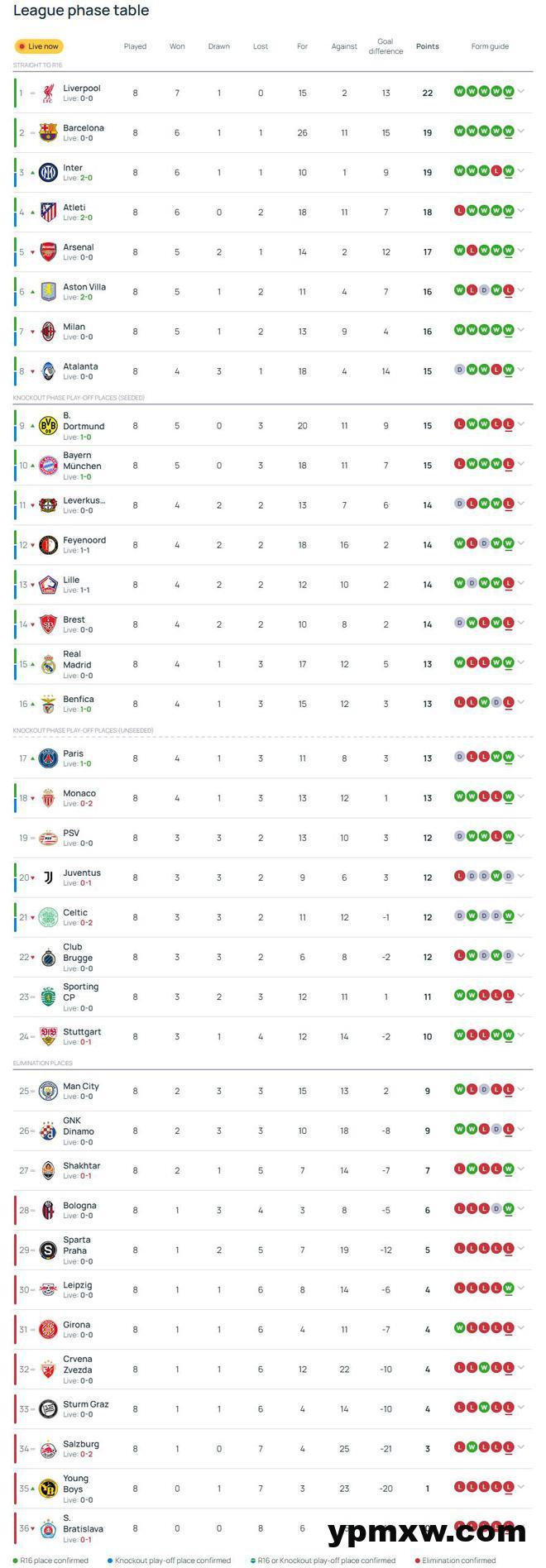Open the Feyenoord team link
This screenshot has width=546, height=1568.
point(84,540)
